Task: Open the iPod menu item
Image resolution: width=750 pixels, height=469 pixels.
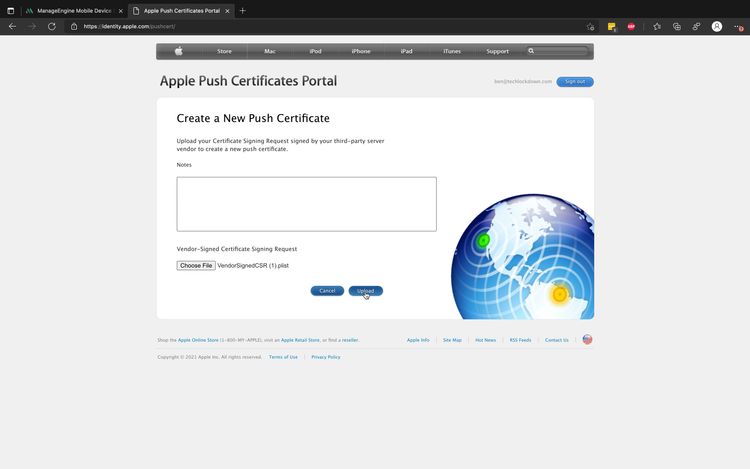Action: 315,51
